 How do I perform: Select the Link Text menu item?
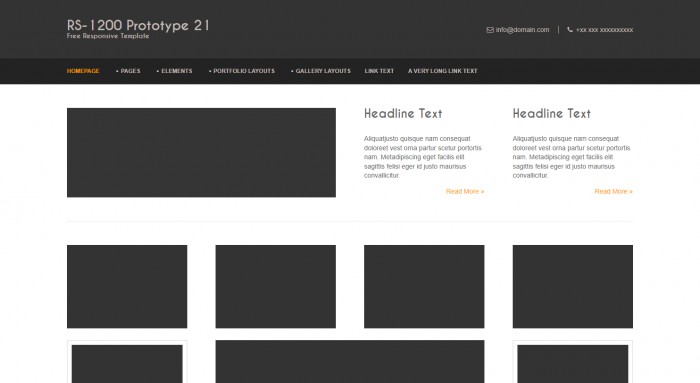(x=379, y=71)
